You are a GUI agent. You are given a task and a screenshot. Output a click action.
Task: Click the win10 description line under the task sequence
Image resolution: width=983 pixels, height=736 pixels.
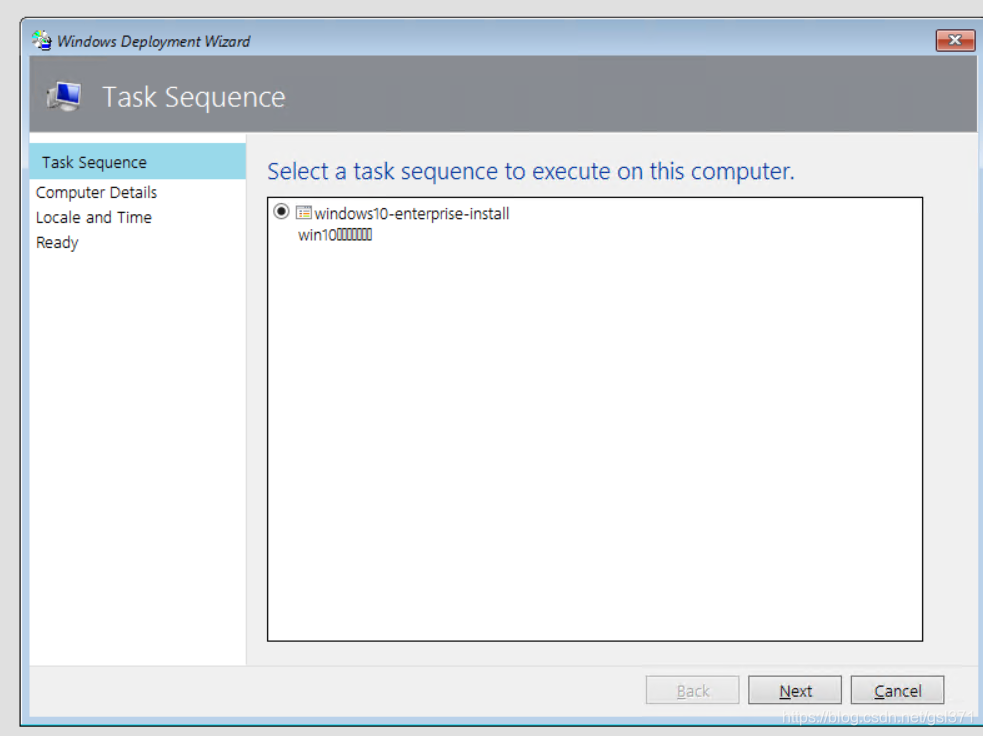point(335,235)
